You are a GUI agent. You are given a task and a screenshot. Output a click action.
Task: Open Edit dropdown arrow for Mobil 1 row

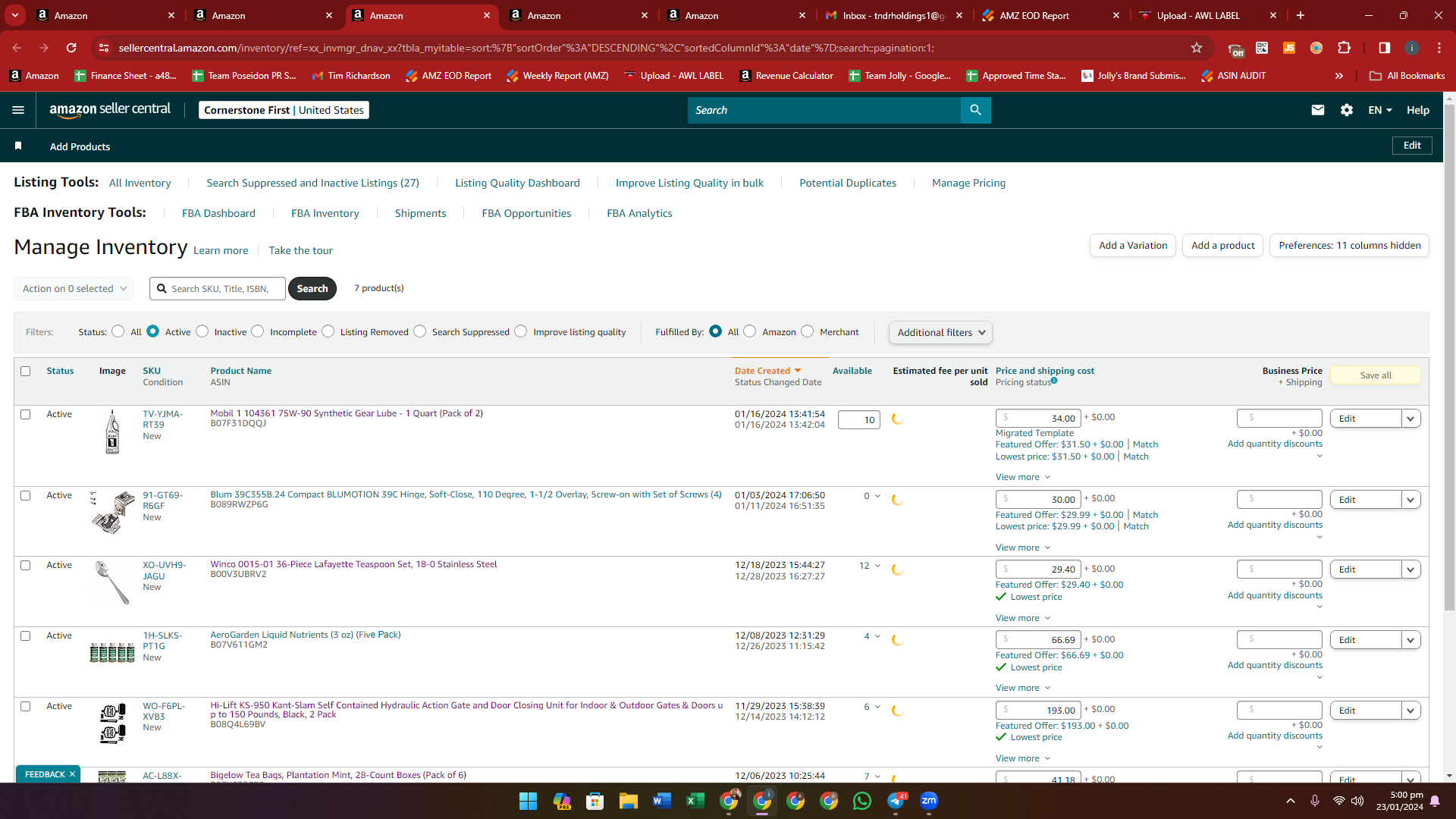tap(1410, 419)
